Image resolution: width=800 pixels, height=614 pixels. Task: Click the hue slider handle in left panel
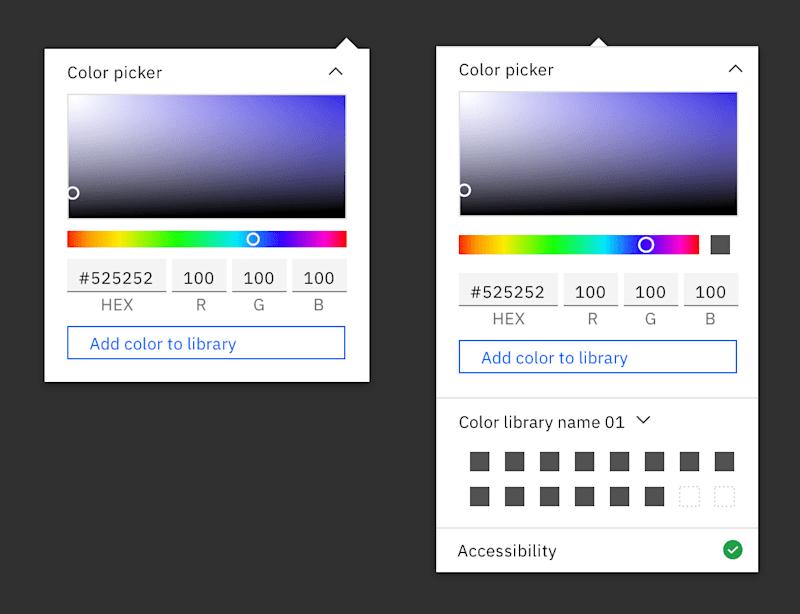click(253, 239)
